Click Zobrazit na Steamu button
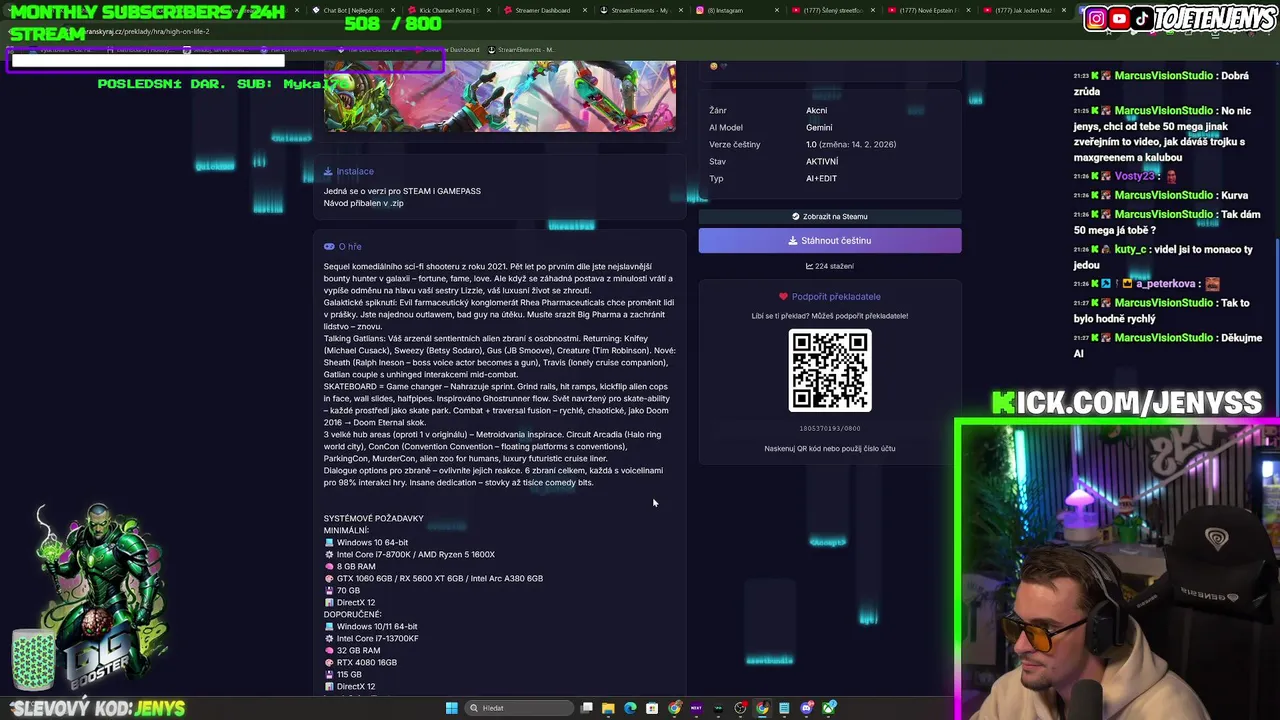Viewport: 1280px width, 720px height. coord(830,216)
